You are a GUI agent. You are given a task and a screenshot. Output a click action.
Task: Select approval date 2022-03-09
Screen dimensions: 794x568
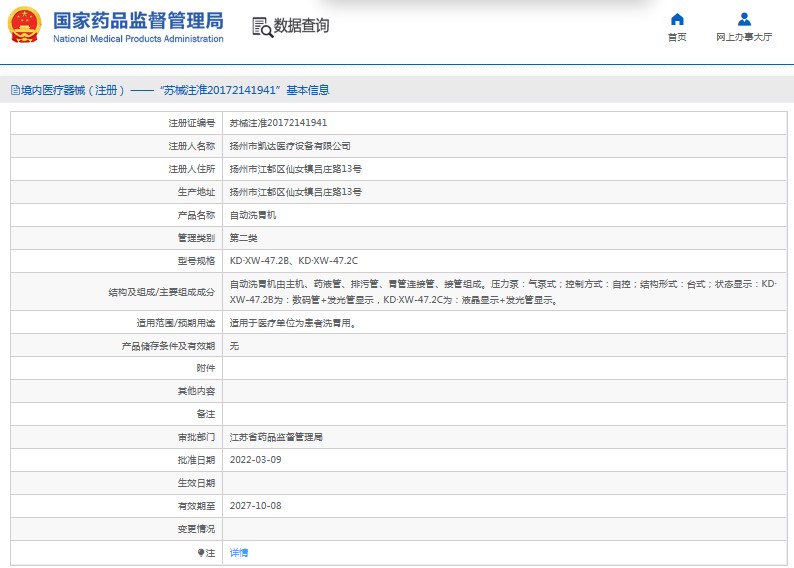256,460
